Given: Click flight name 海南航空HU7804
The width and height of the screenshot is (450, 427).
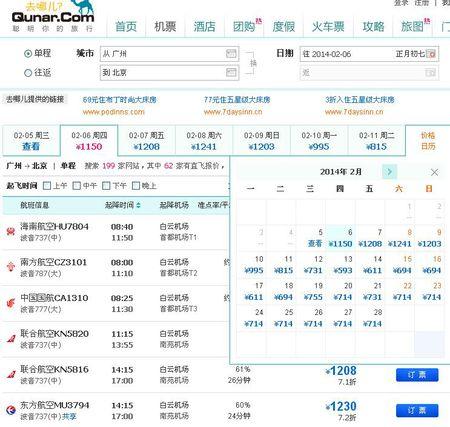Looking at the screenshot, I should (x=54, y=227).
